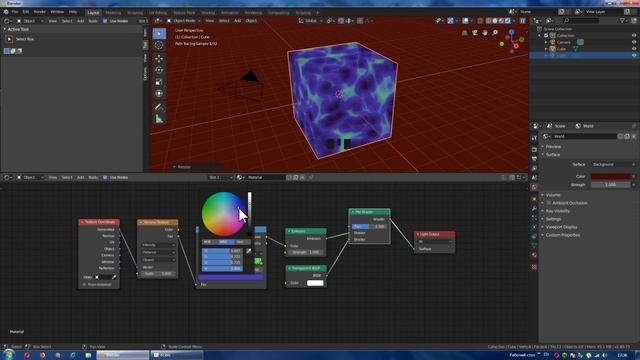
Task: Click the eyedropper in Texture Coordinate Object field
Action: click(x=114, y=277)
